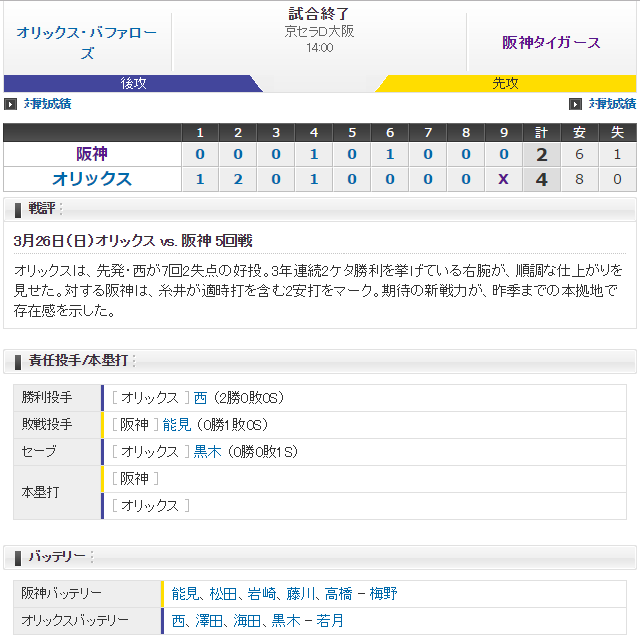The image size is (640, 639).
Task: Click the 本塁打 row label
Action: [40, 492]
